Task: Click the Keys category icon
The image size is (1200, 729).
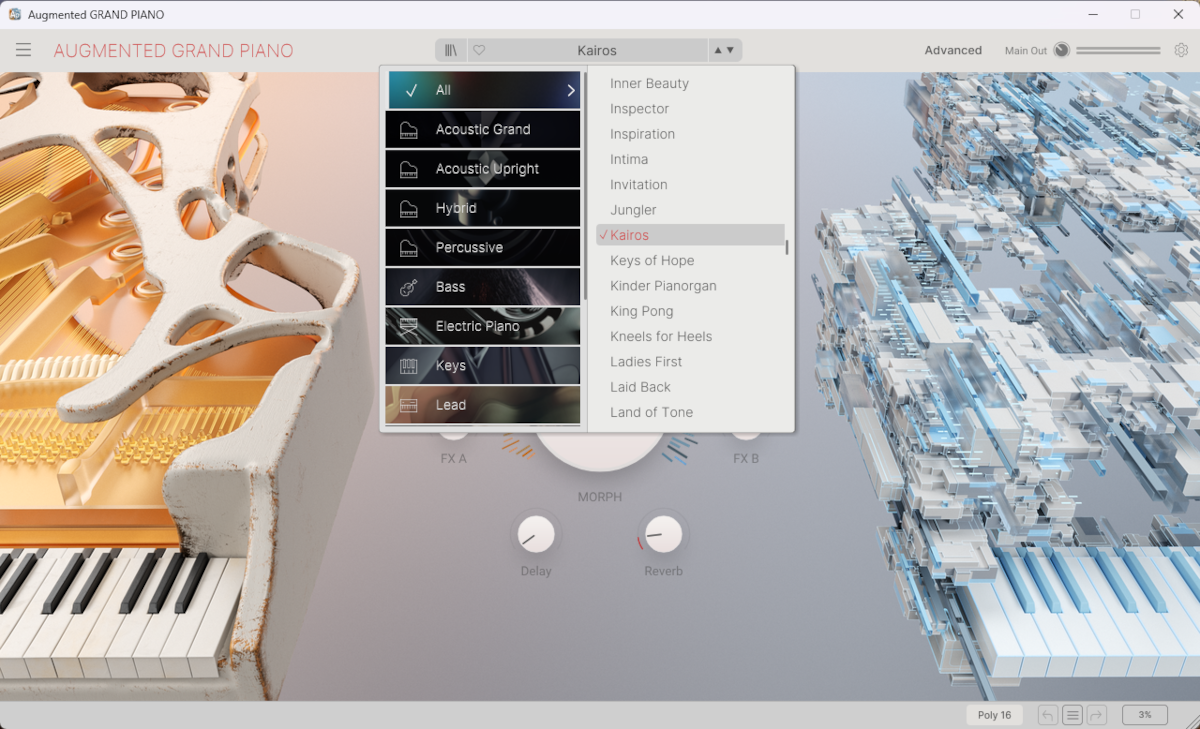Action: [408, 366]
